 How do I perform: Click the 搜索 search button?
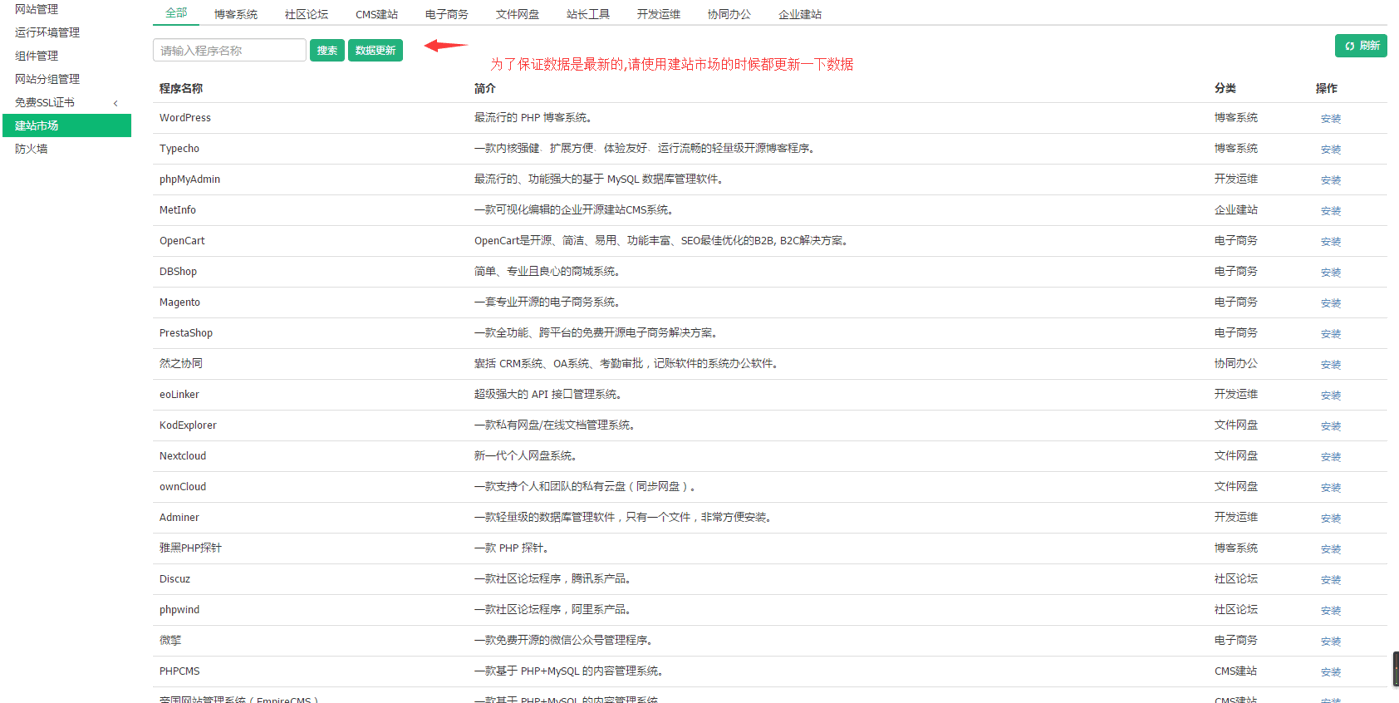(x=327, y=50)
